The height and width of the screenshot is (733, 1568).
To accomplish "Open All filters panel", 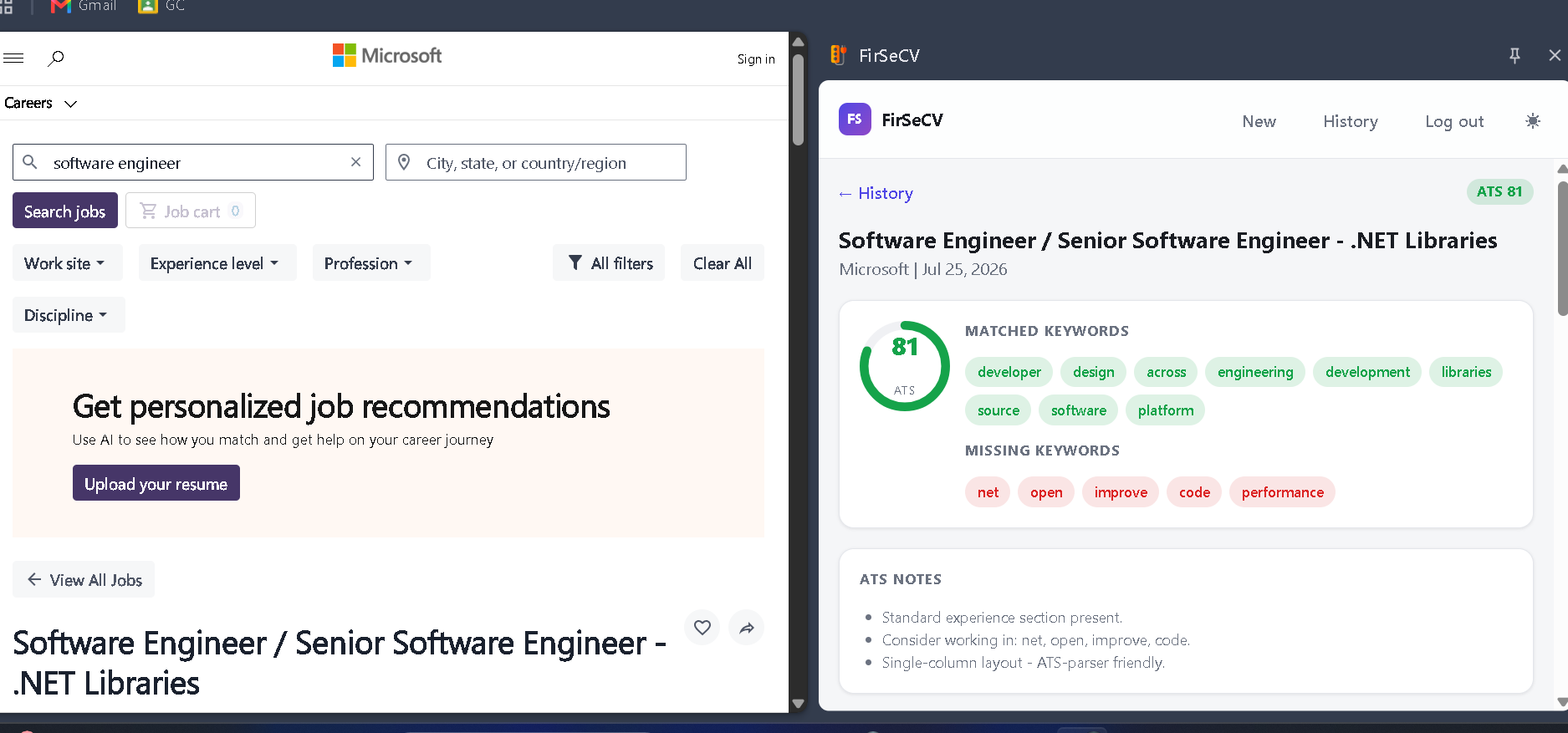I will tap(609, 263).
